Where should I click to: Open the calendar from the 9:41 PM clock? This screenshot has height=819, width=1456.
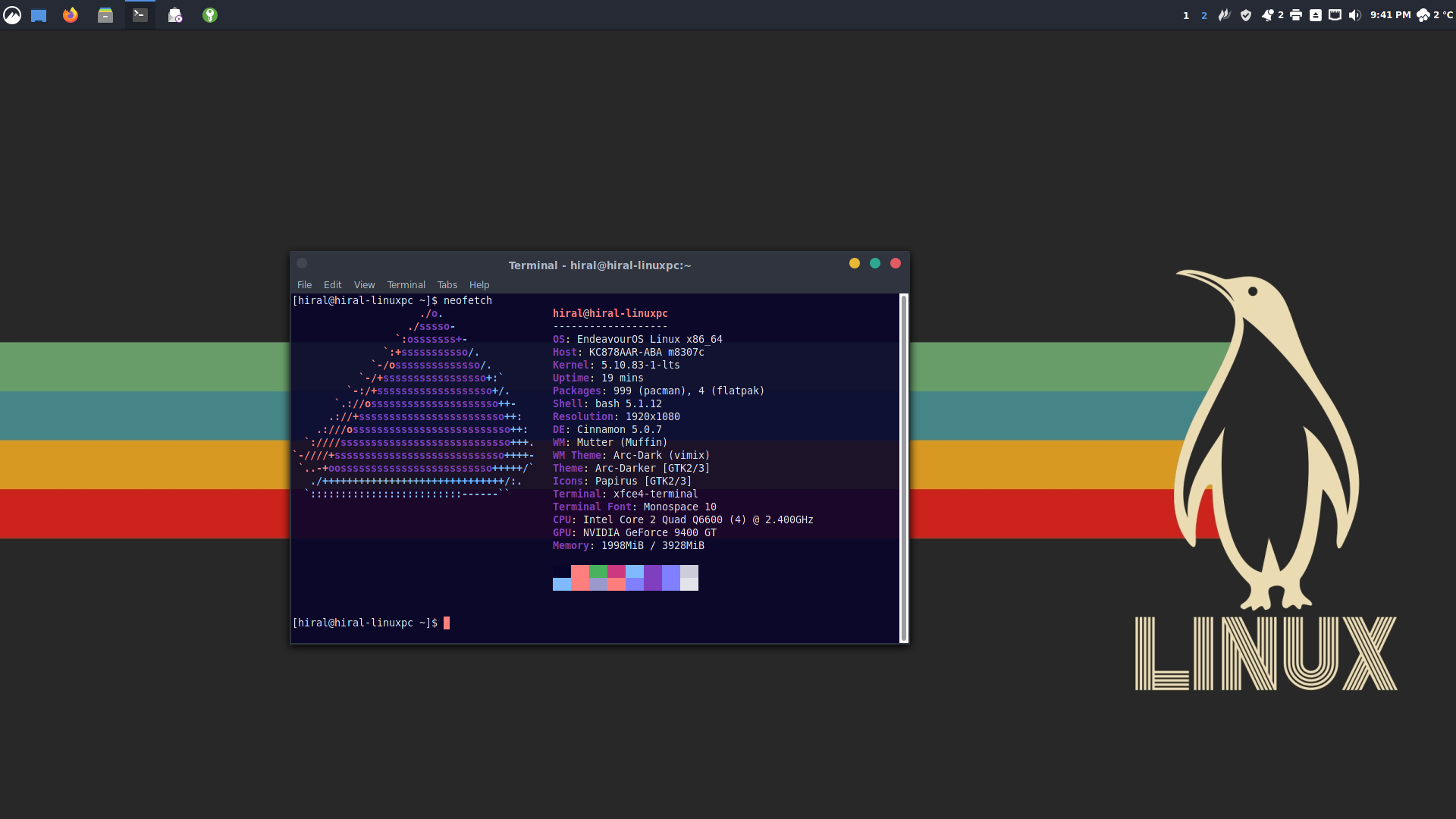[x=1390, y=15]
